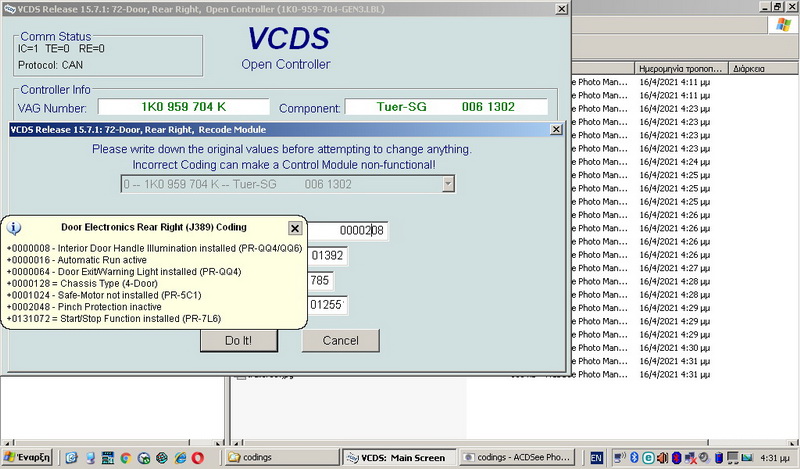Click the Protocol: CAN status text
Screen dimensions: 800x469
click(x=51, y=65)
